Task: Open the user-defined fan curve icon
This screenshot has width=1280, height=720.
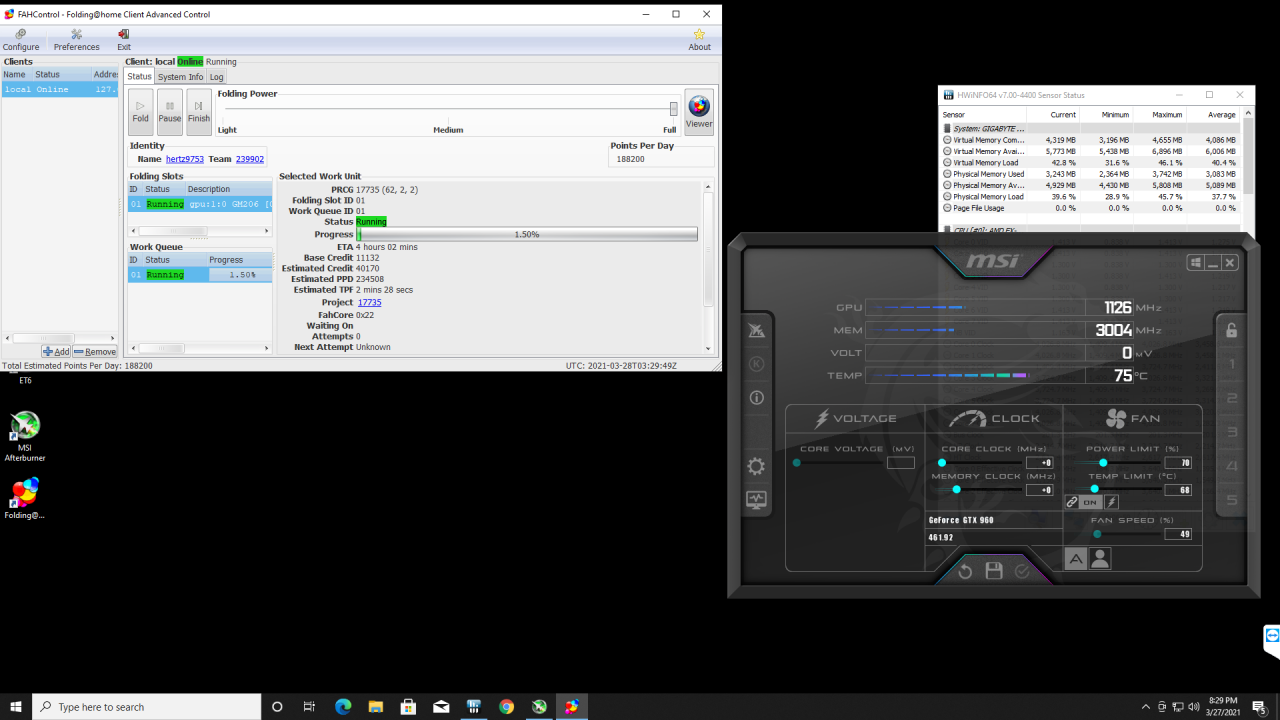Action: click(x=1100, y=559)
